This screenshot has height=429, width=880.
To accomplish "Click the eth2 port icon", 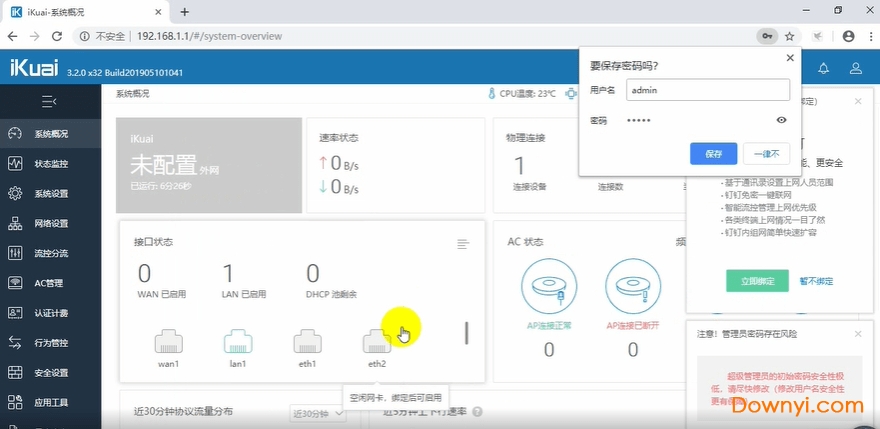I will 377,341.
